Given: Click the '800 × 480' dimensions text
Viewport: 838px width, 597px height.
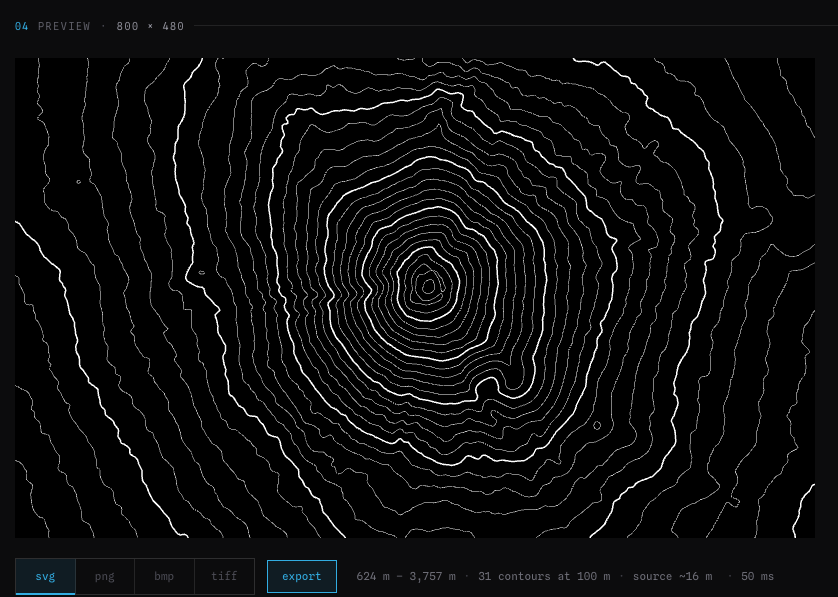Looking at the screenshot, I should pyautogui.click(x=150, y=26).
